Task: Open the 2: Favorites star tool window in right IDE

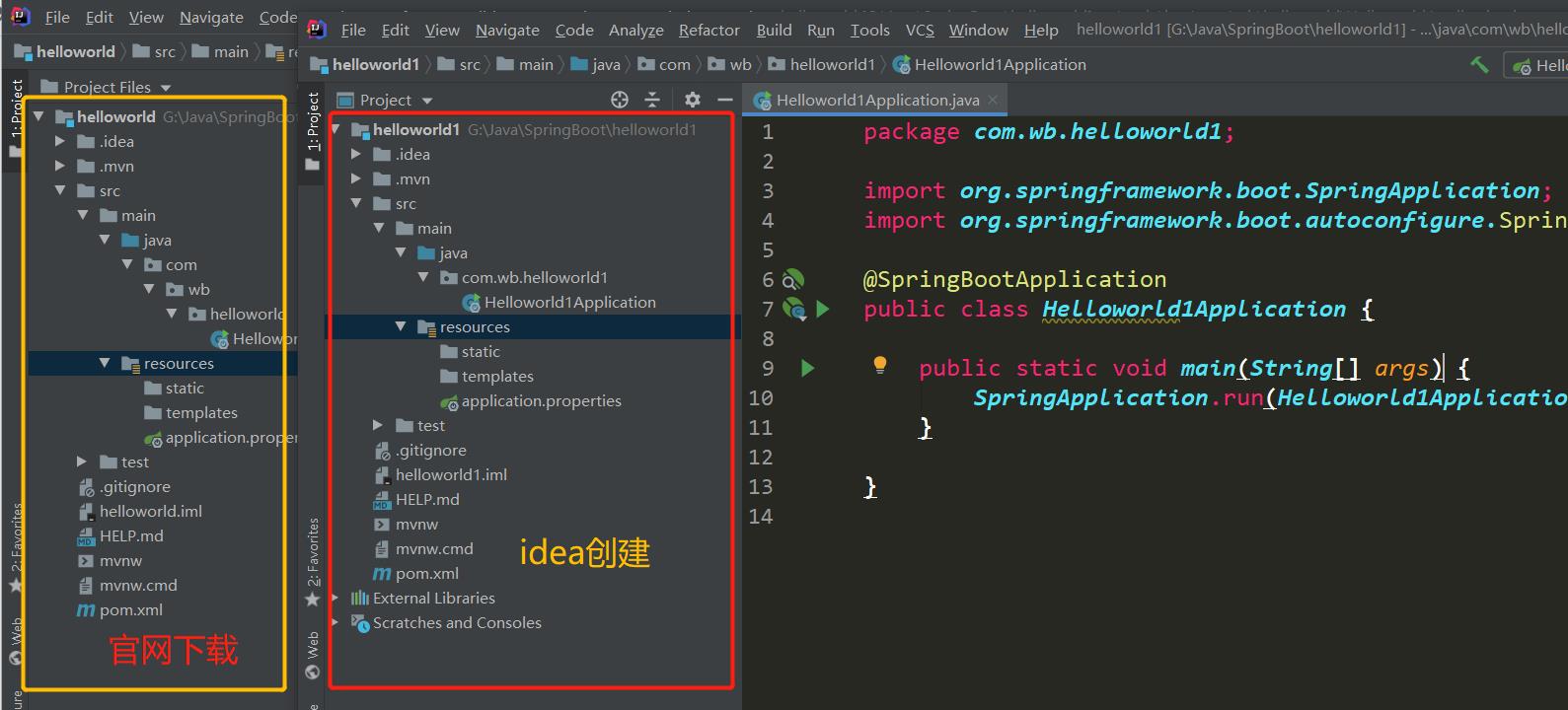Action: (313, 563)
